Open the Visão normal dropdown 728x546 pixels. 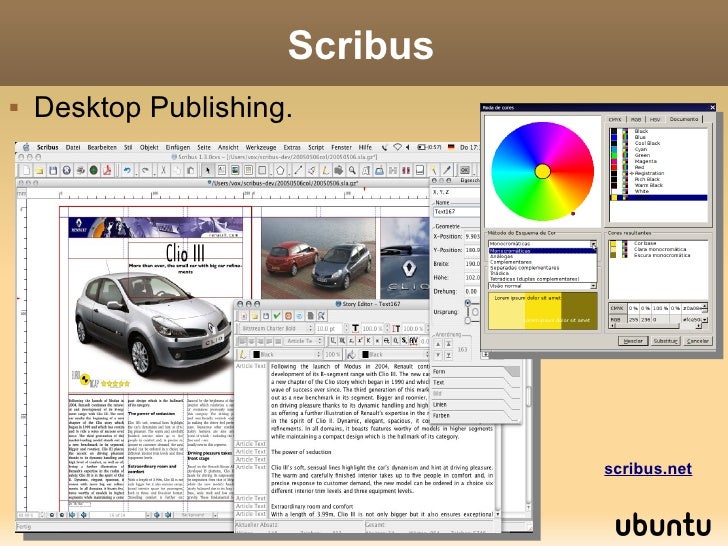click(x=542, y=286)
